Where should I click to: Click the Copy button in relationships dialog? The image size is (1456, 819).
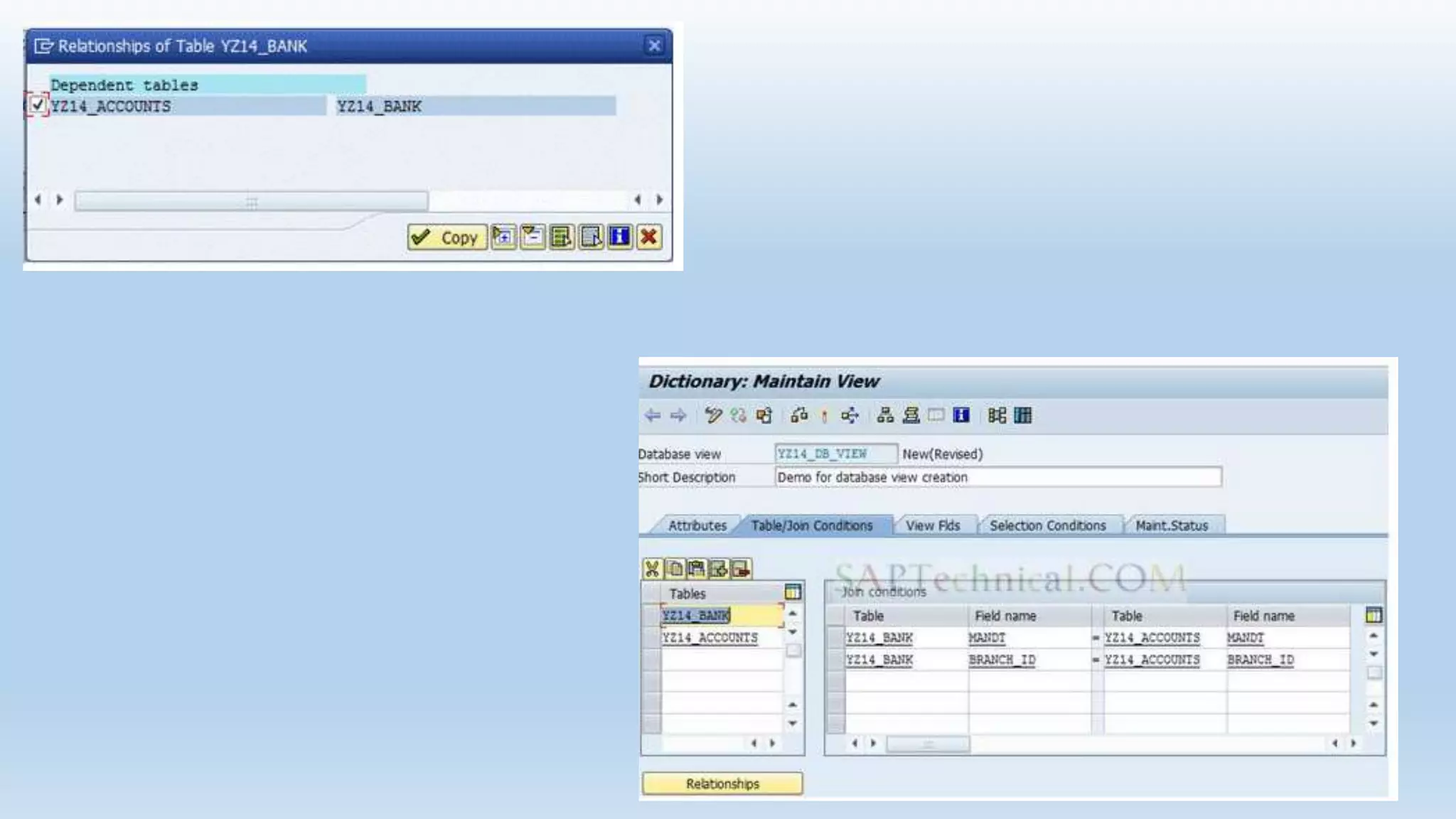coord(446,237)
